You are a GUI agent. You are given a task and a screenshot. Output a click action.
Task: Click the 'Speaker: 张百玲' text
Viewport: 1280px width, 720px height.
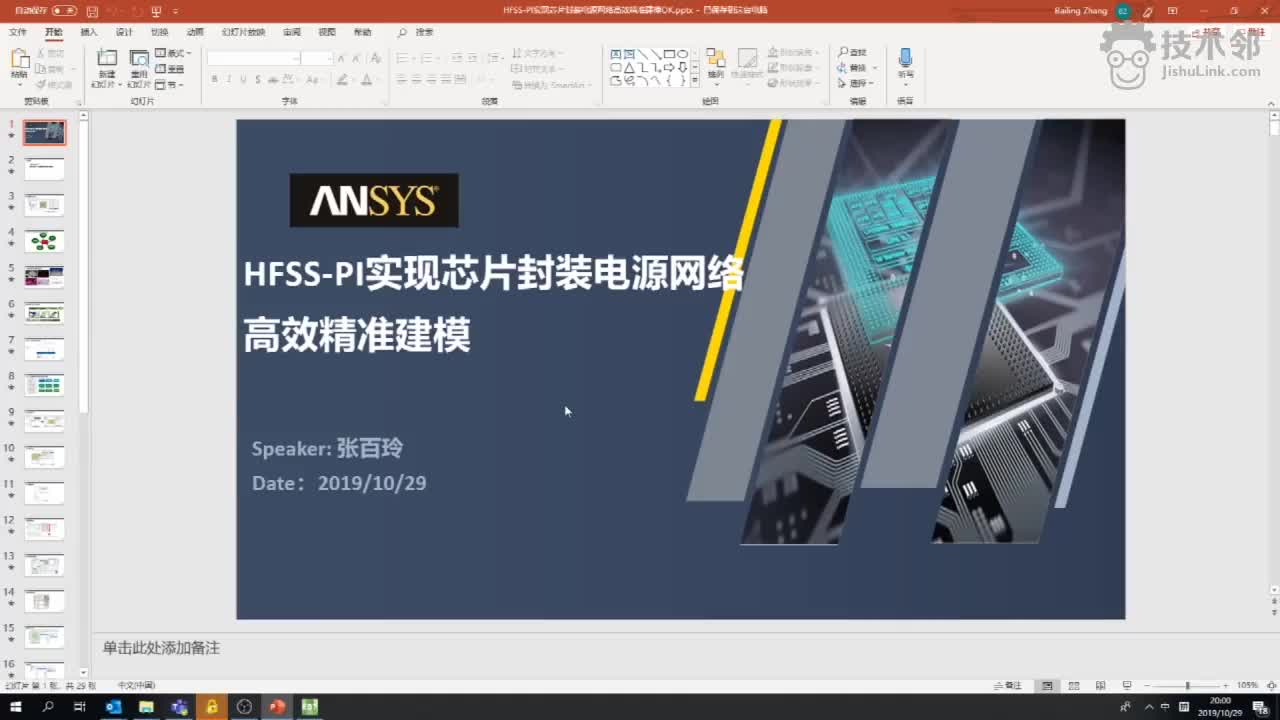327,448
